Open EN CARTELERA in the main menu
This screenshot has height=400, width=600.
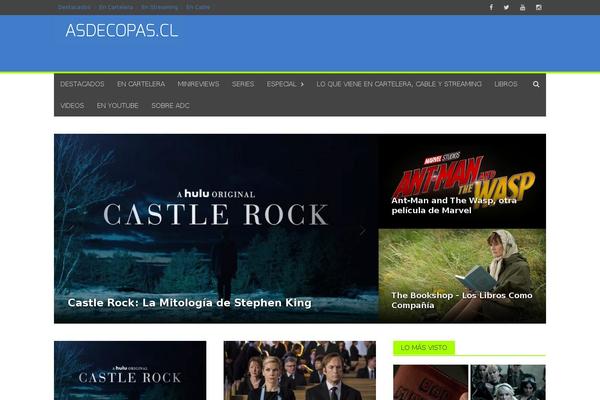click(x=141, y=84)
